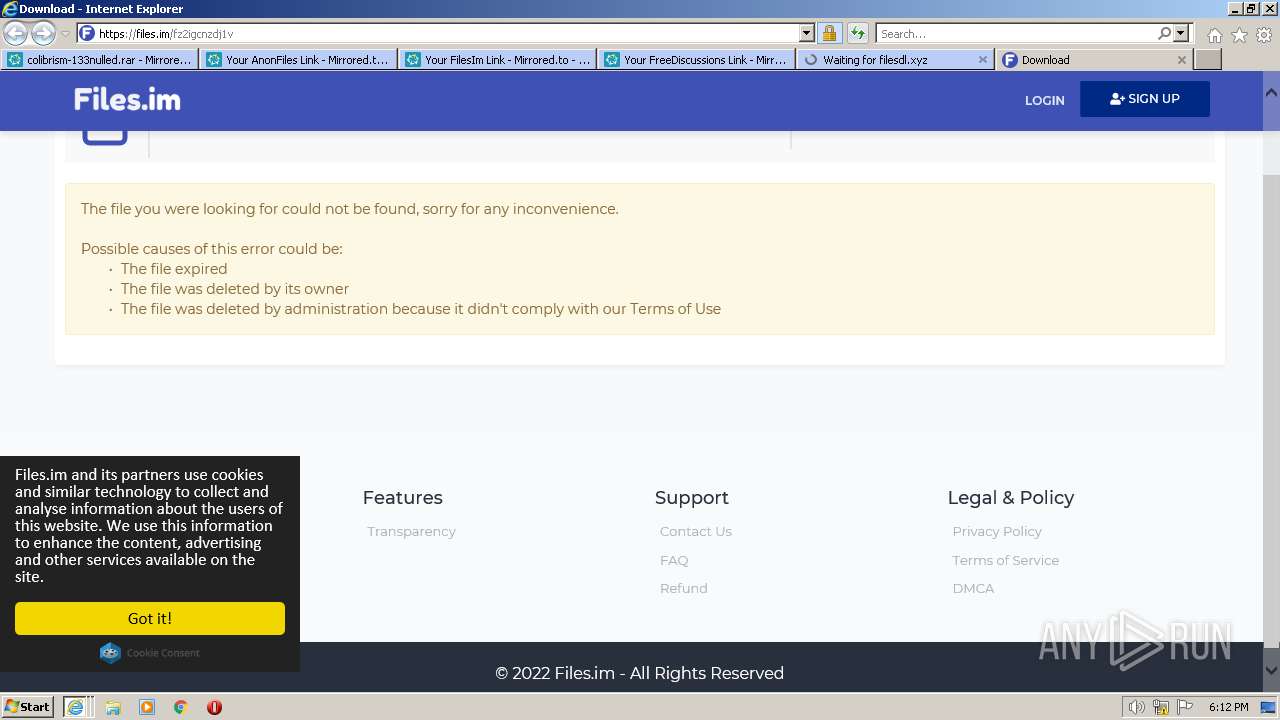Open the File Explorer taskbar icon

(x=113, y=707)
